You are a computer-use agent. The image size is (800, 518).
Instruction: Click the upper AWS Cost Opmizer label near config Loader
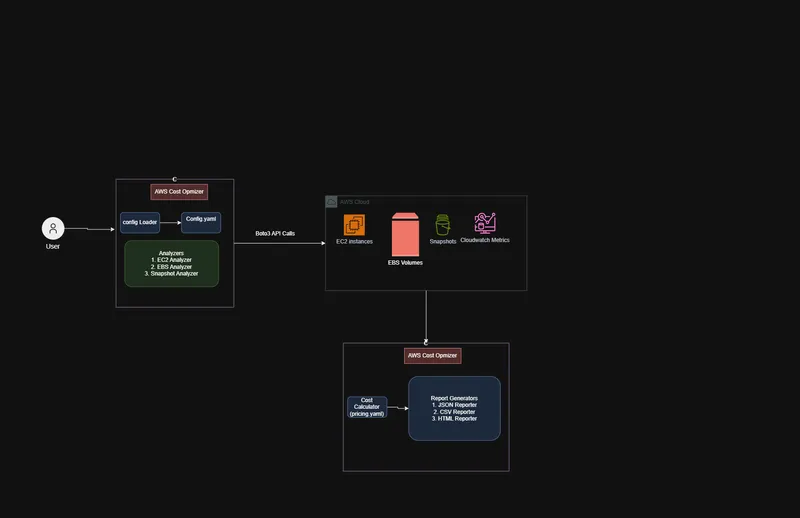click(179, 191)
